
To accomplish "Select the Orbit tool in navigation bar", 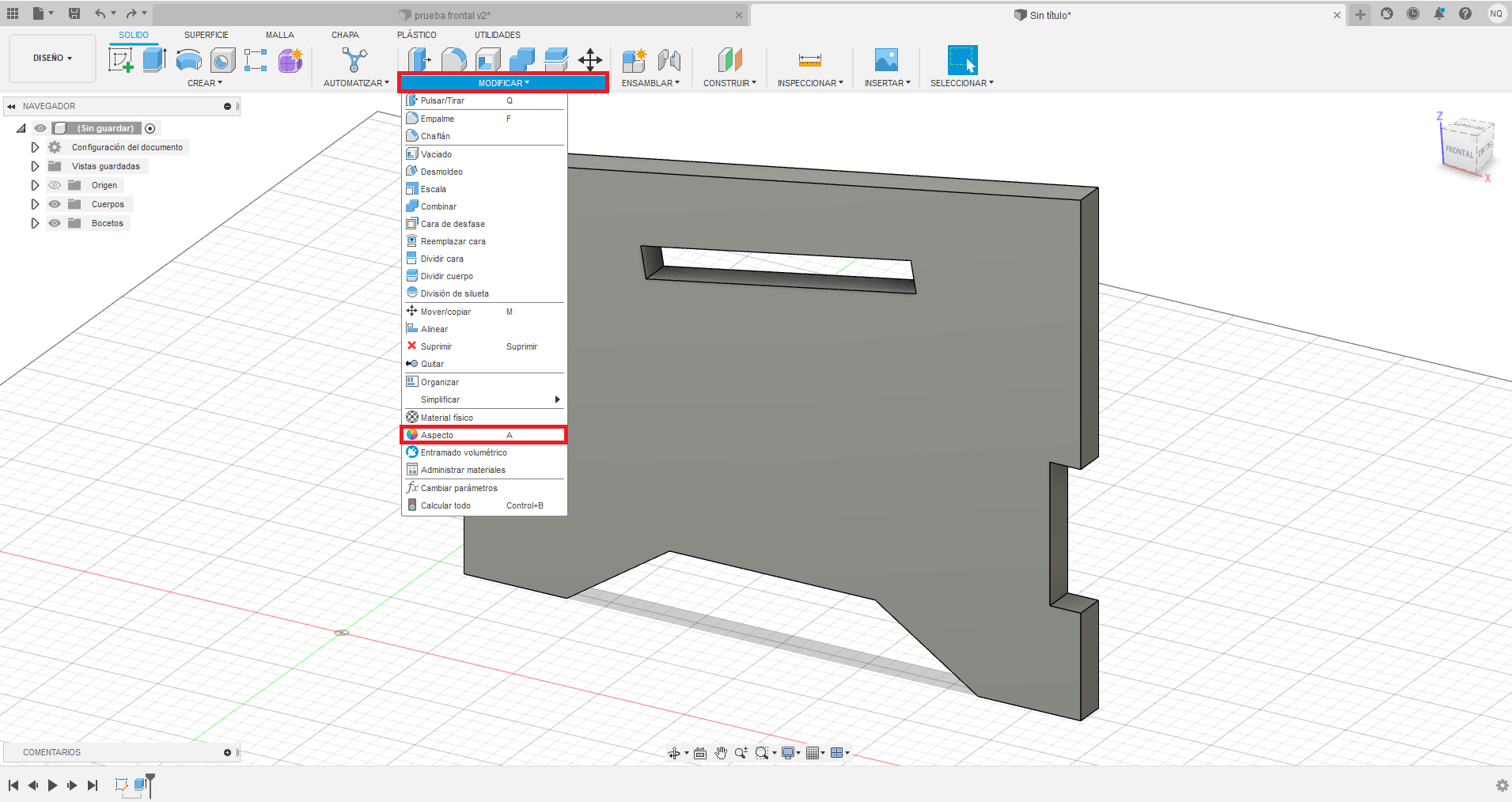I will coord(674,753).
